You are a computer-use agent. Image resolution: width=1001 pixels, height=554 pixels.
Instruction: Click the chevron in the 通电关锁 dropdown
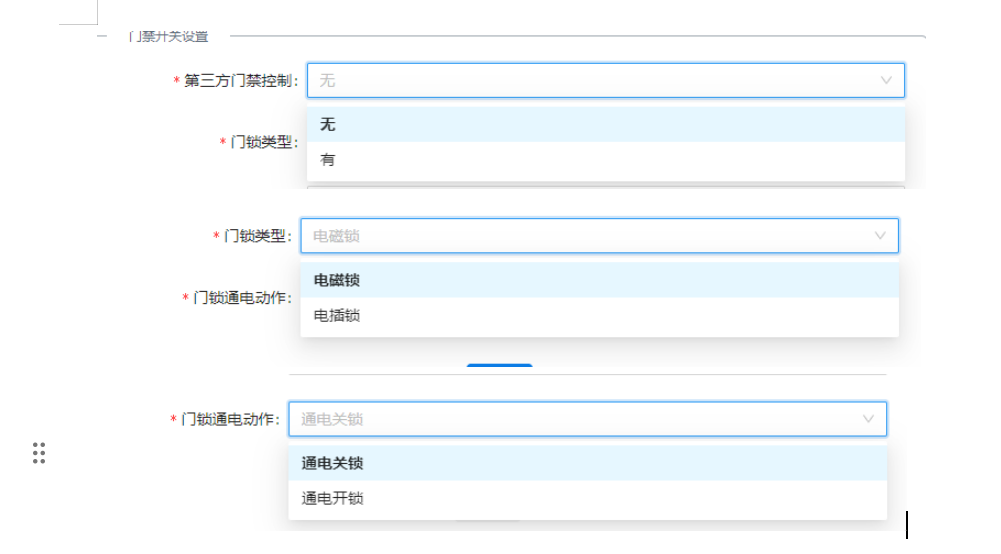click(x=868, y=419)
